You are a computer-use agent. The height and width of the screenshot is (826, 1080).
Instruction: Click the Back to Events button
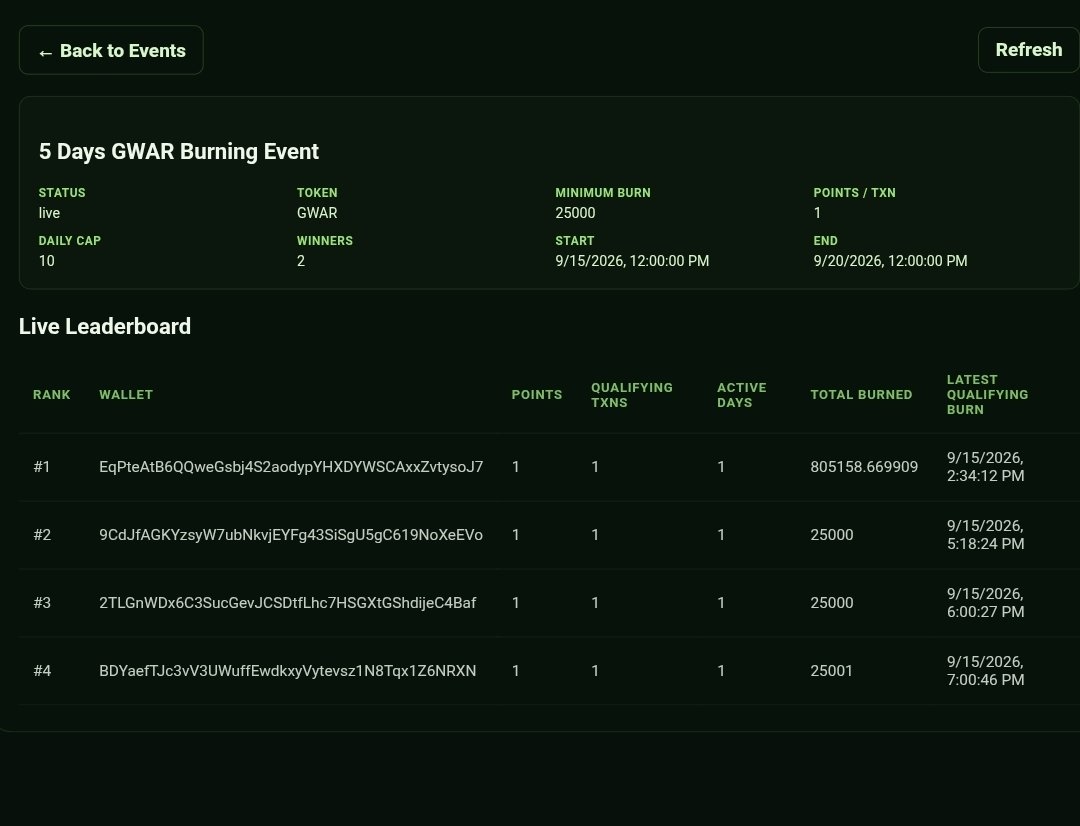pos(111,50)
